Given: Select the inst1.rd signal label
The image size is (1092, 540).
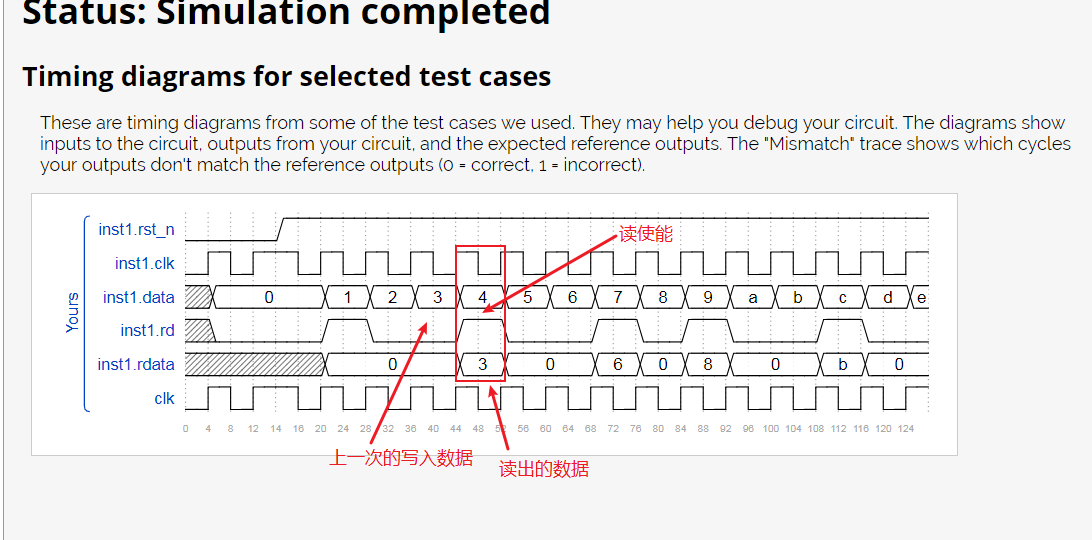Looking at the screenshot, I should click(148, 330).
